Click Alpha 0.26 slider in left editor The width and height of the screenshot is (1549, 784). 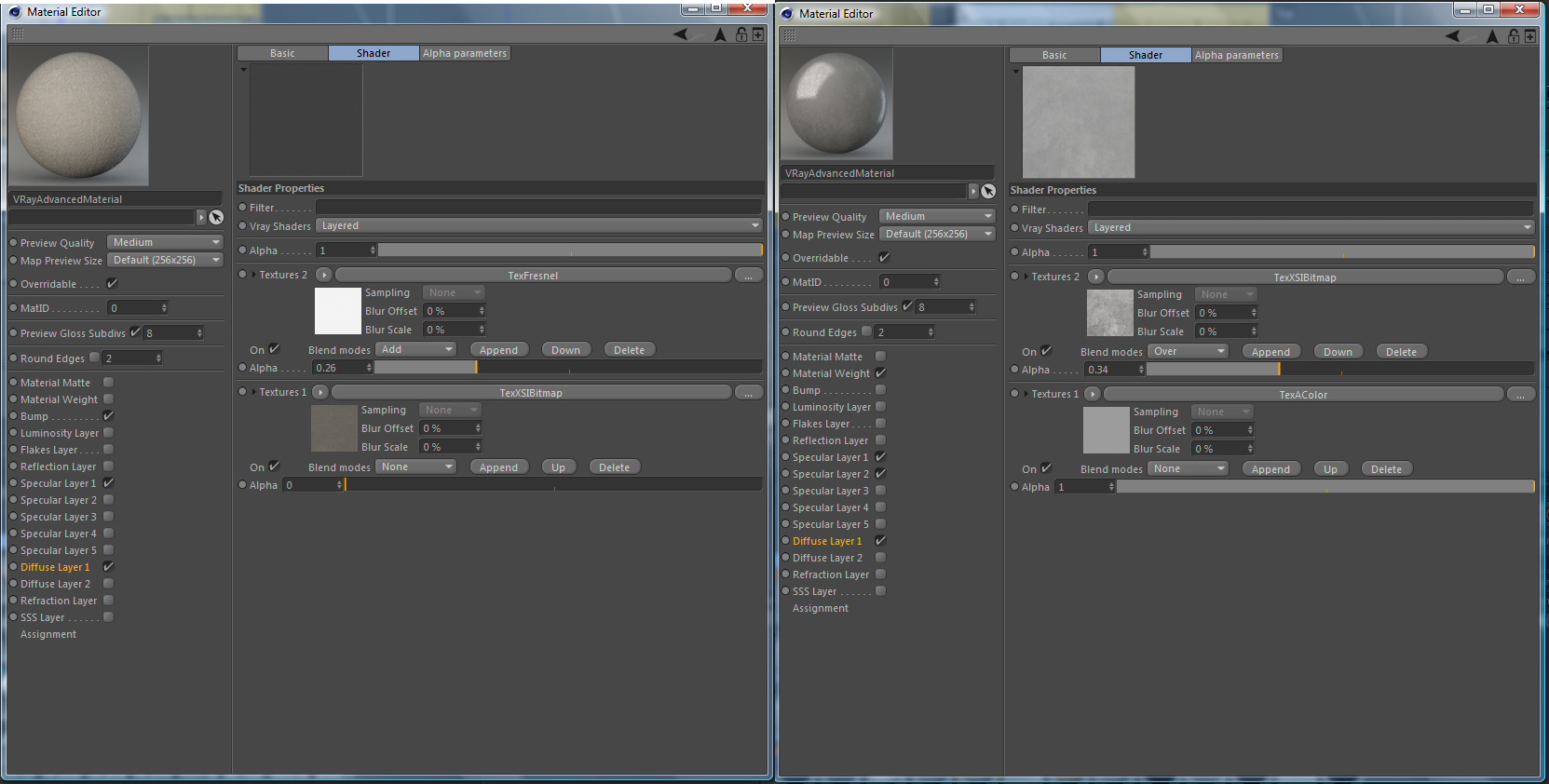568,368
